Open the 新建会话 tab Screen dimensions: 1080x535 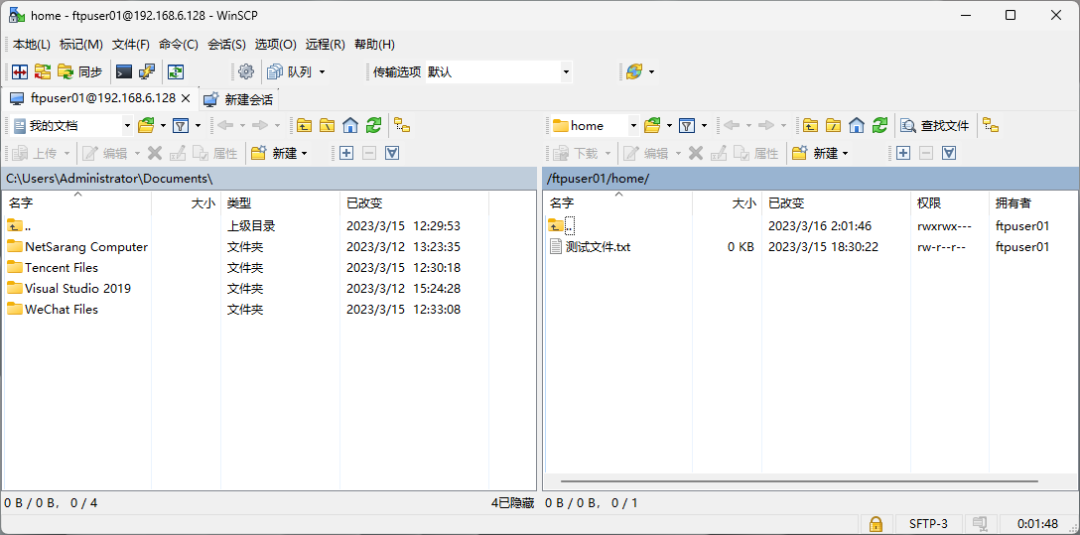click(x=240, y=99)
